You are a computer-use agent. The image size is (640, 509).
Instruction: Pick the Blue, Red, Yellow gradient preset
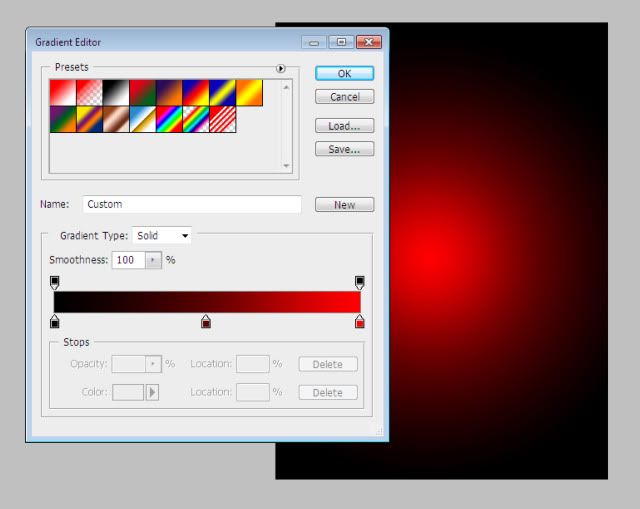(196, 93)
